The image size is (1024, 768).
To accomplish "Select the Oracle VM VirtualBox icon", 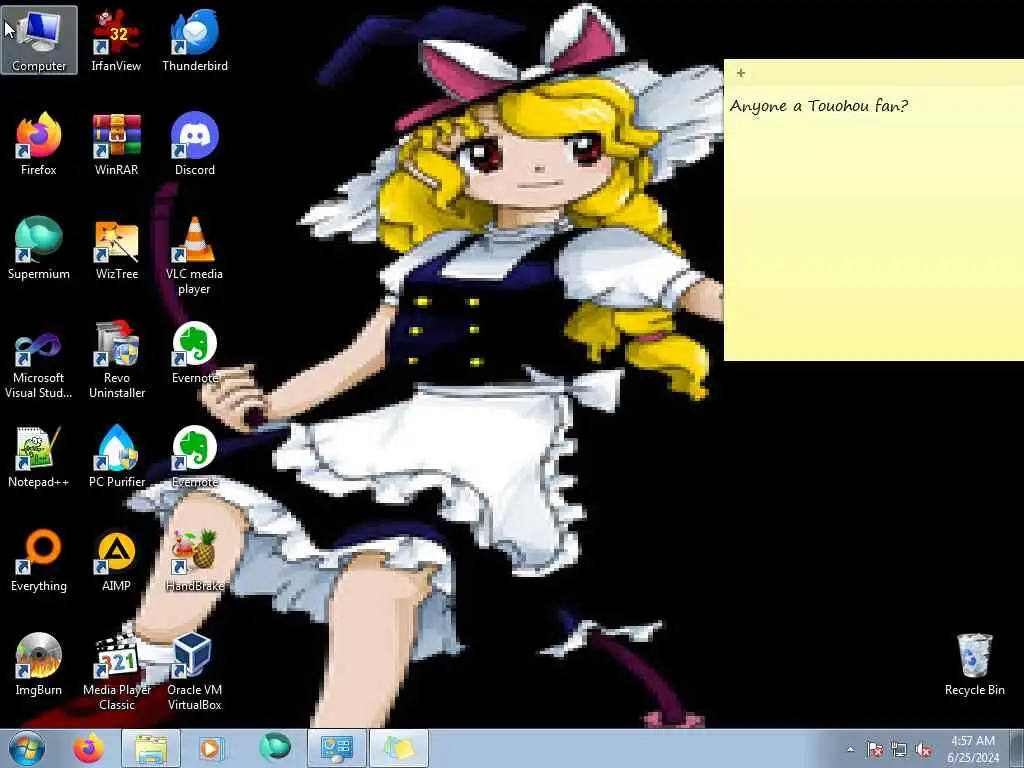I will pos(195,672).
